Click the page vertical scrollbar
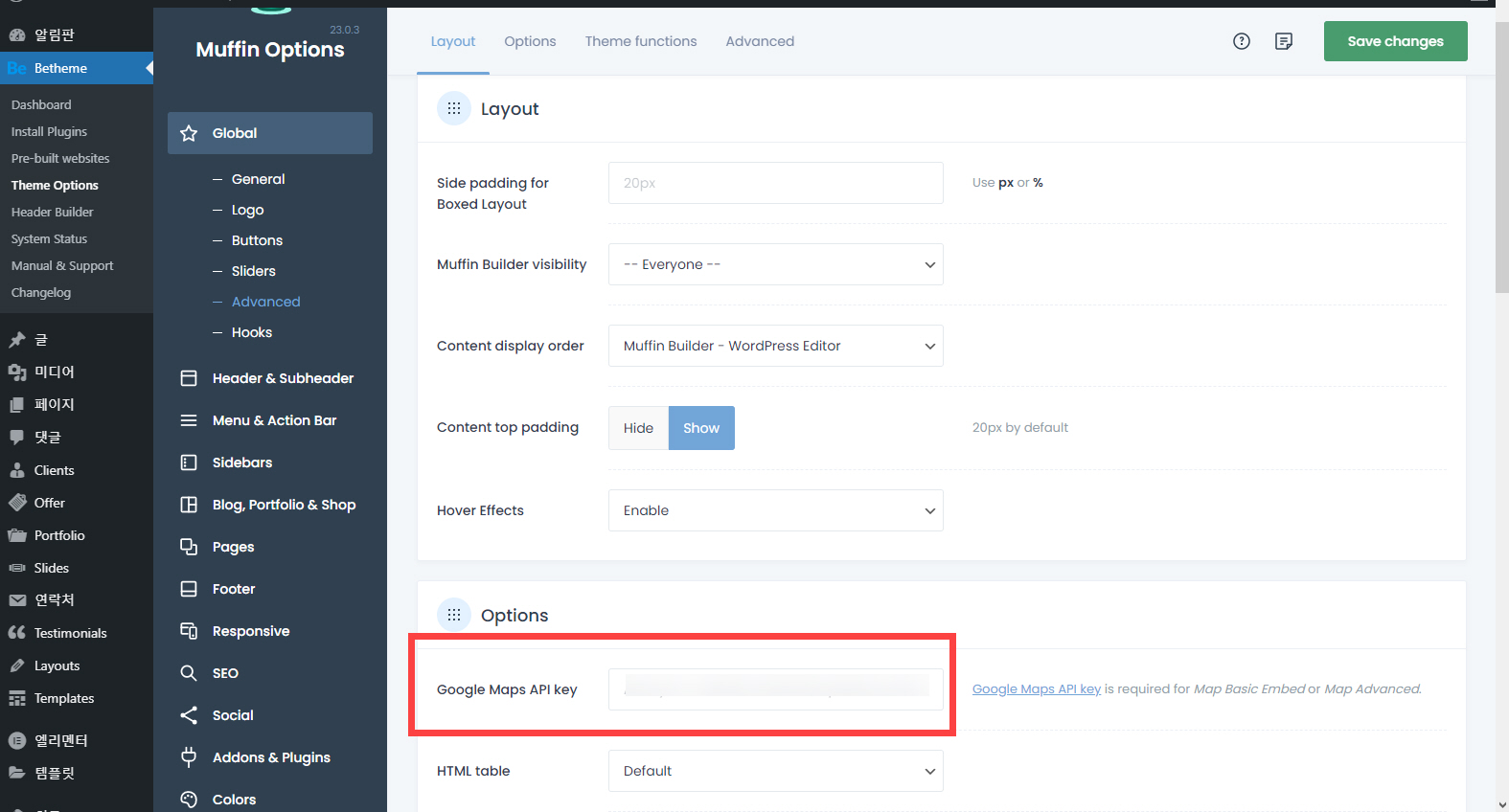Viewport: 1509px width, 812px height. click(x=1501, y=158)
